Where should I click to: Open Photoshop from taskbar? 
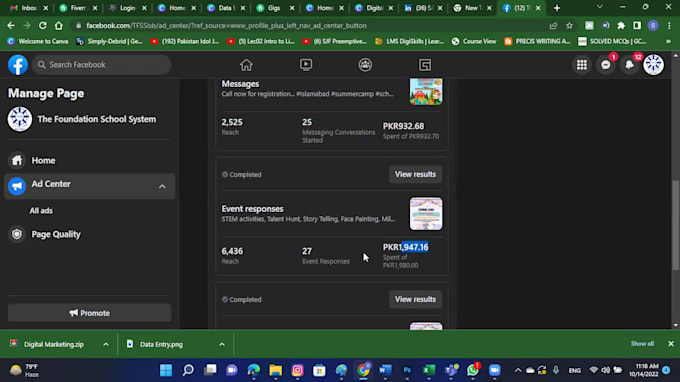(x=407, y=370)
